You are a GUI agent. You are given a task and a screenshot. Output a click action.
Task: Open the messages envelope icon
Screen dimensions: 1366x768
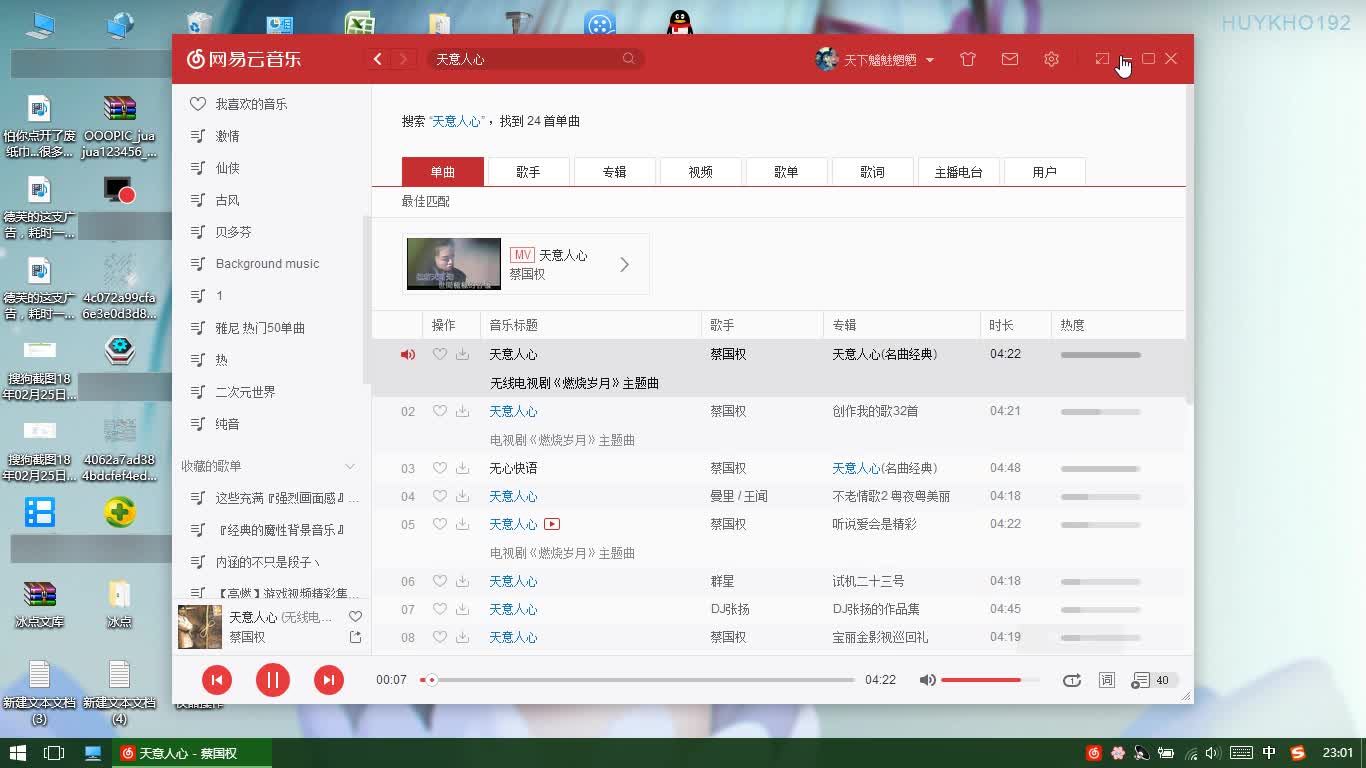[1010, 59]
